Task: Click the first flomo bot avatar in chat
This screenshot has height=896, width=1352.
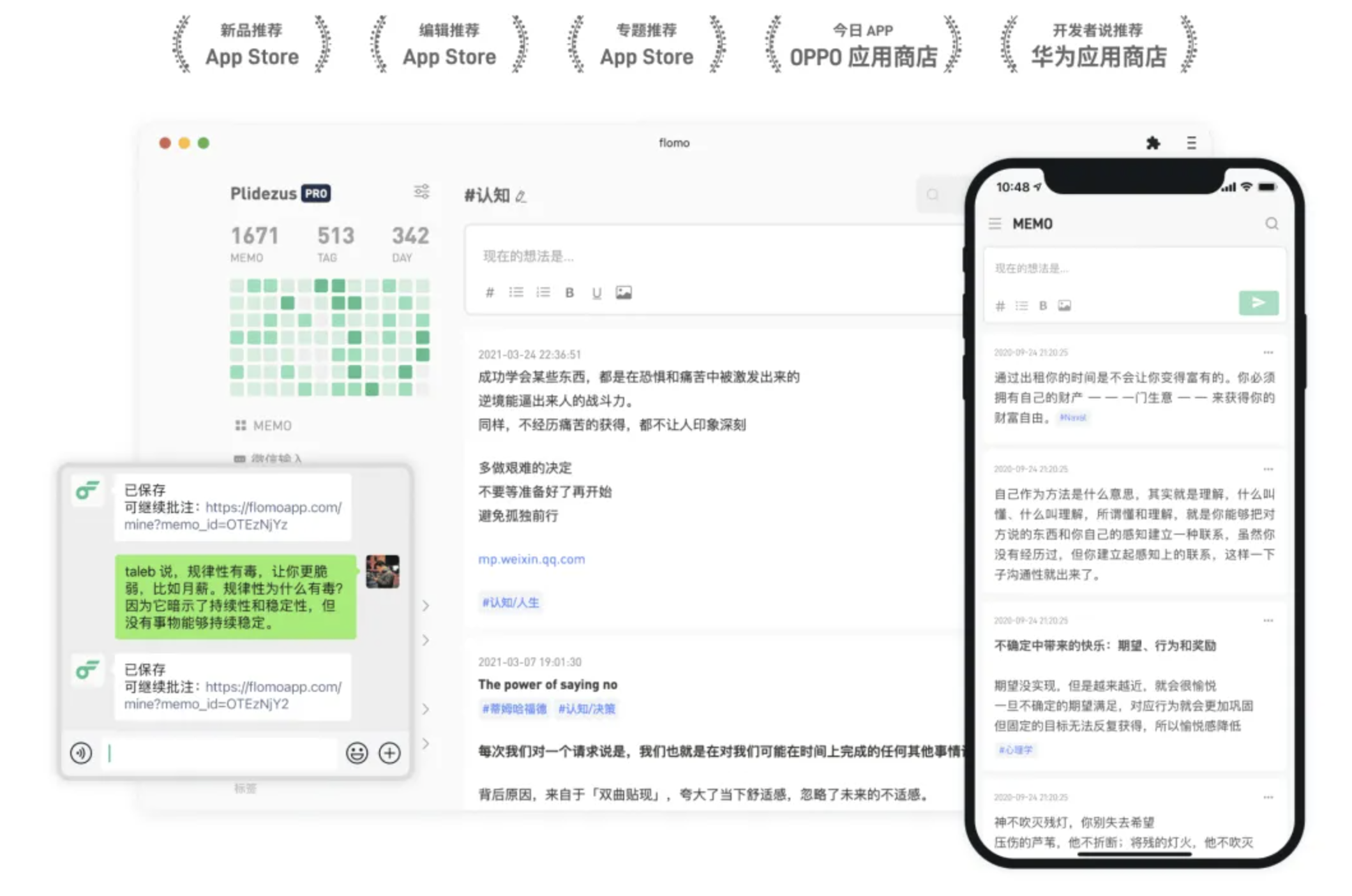Action: [x=87, y=490]
